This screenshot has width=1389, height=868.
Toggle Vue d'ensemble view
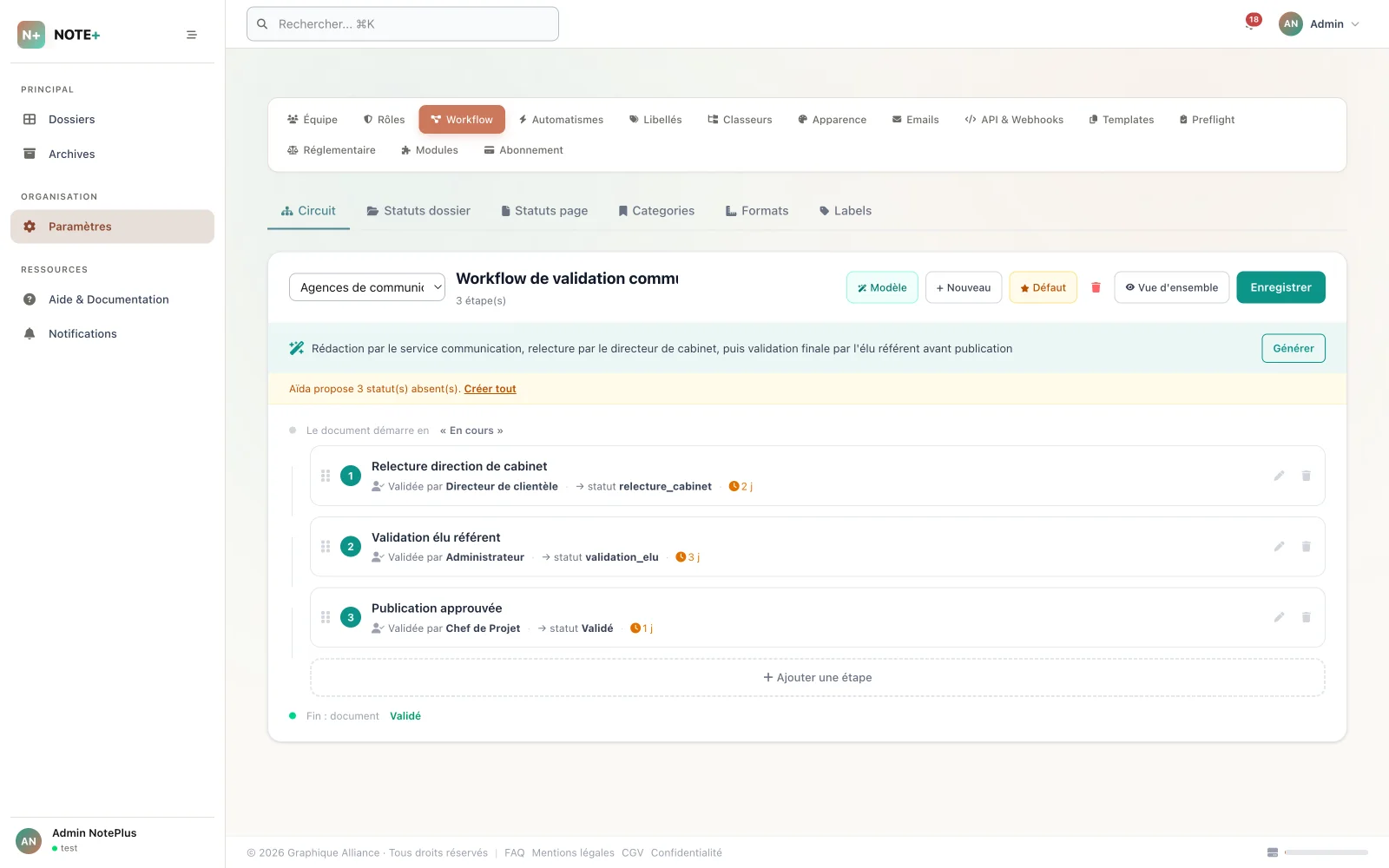pos(1172,287)
